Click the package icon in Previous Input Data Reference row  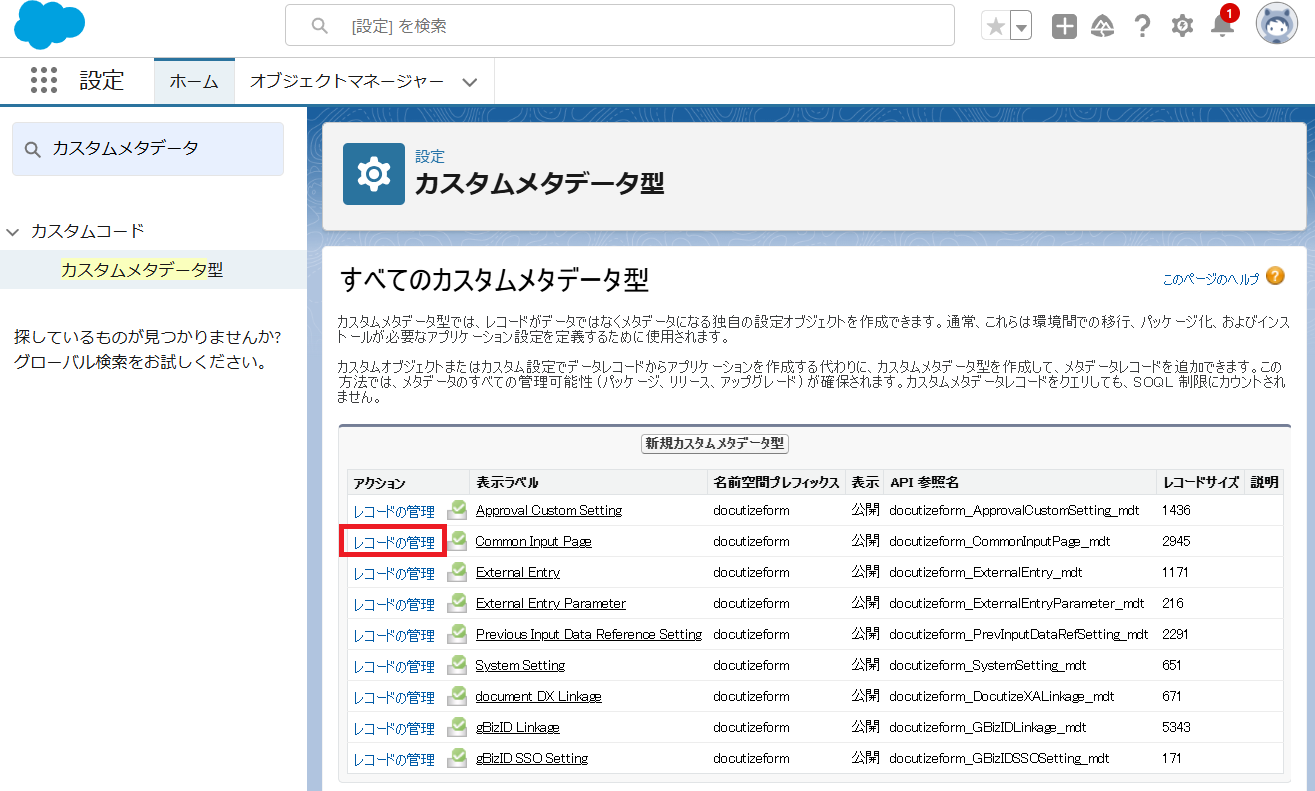[457, 634]
